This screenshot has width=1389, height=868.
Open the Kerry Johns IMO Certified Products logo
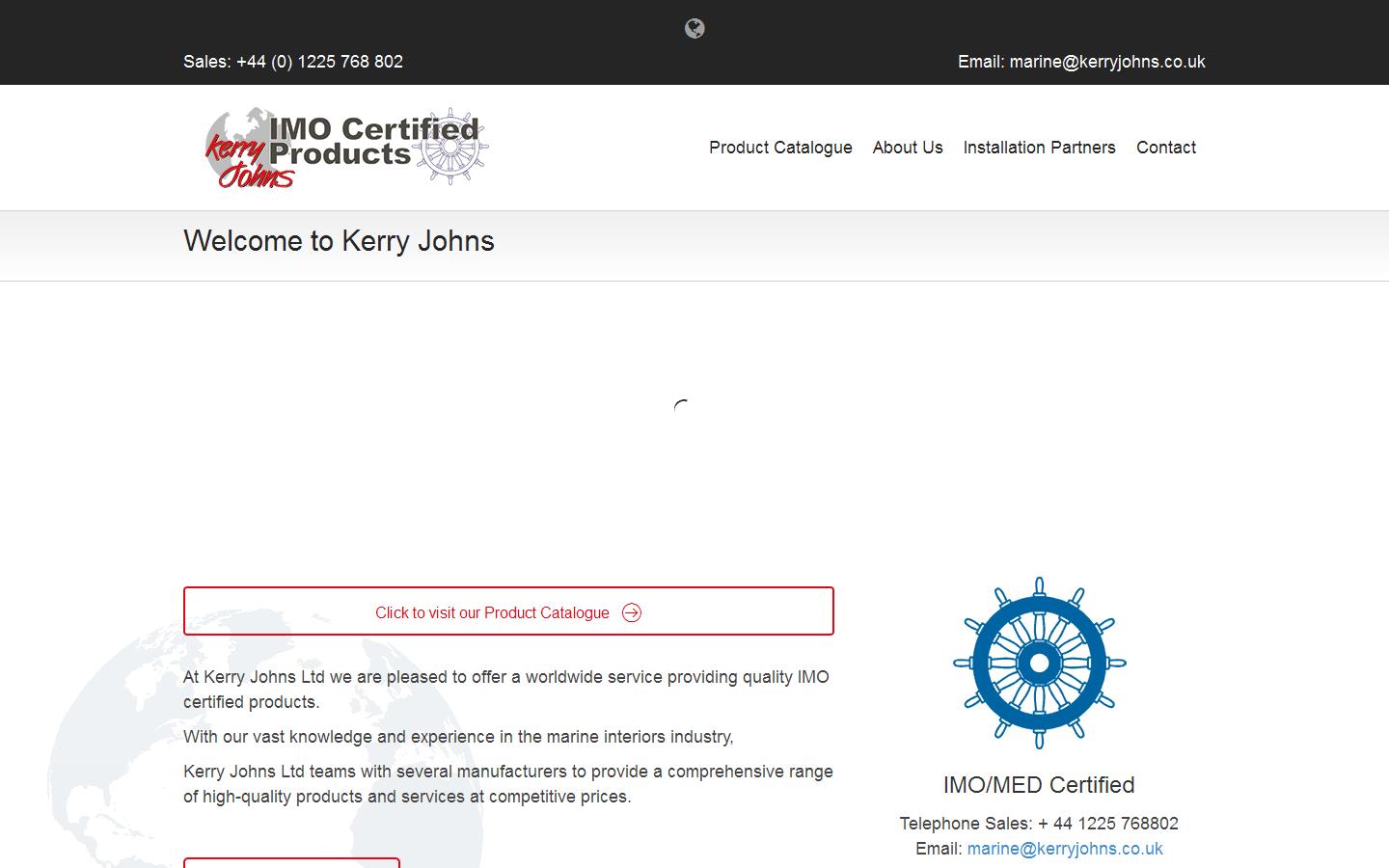pyautogui.click(x=345, y=148)
